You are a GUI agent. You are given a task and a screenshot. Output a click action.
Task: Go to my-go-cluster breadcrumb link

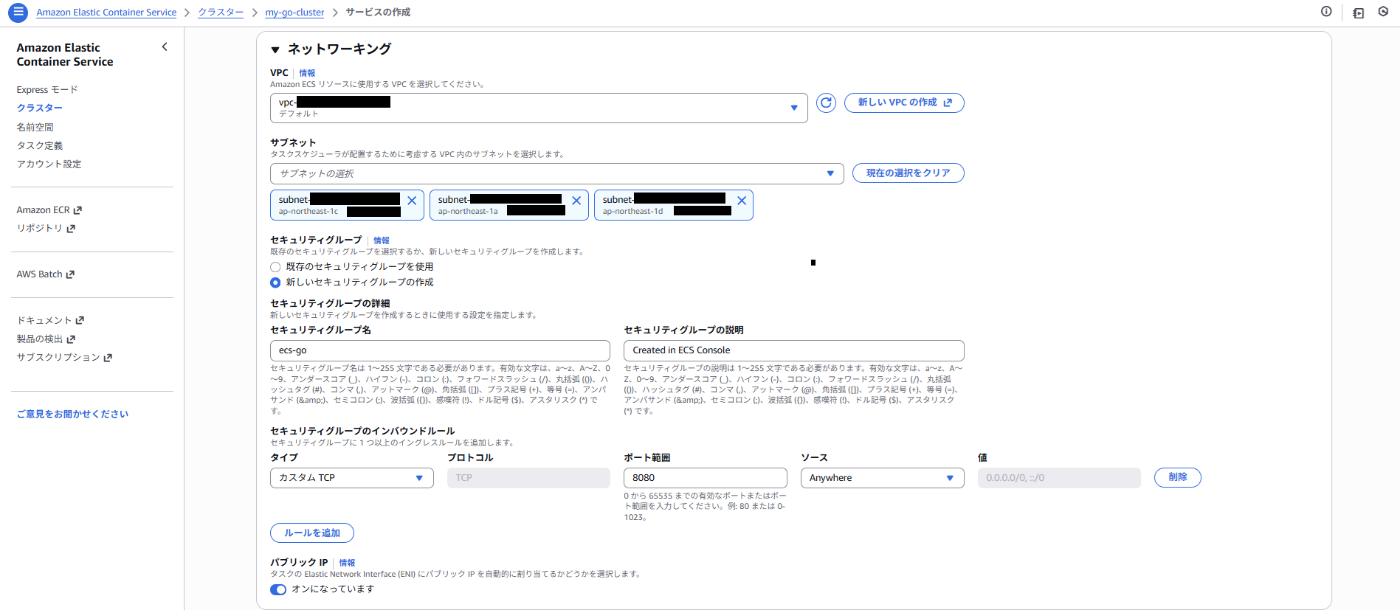[x=294, y=12]
